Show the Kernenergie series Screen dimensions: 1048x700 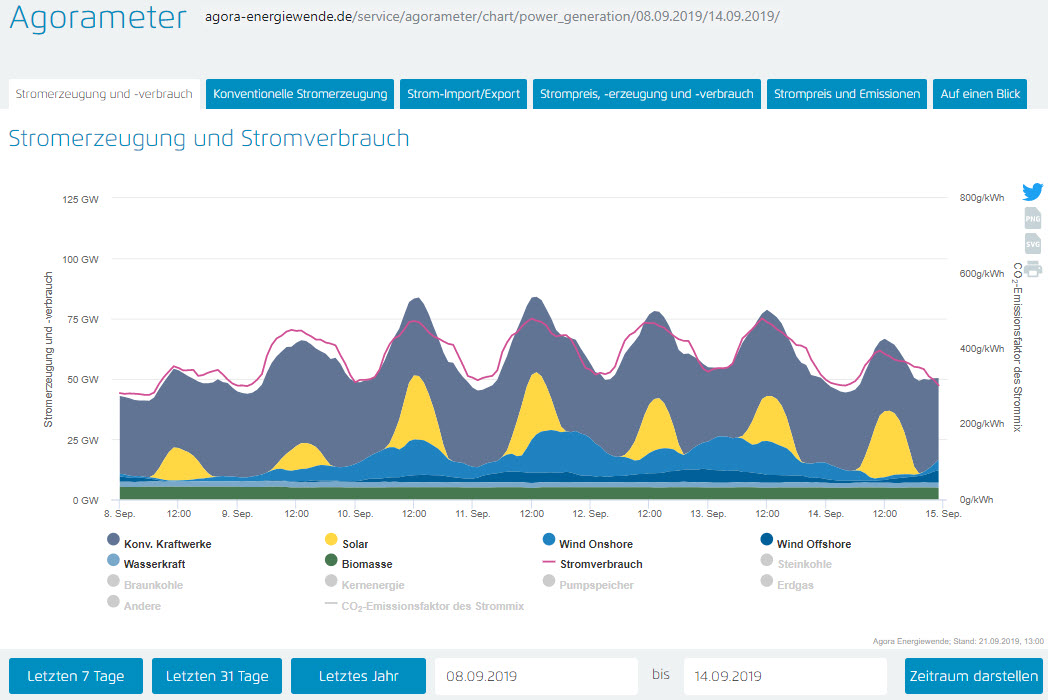372,585
